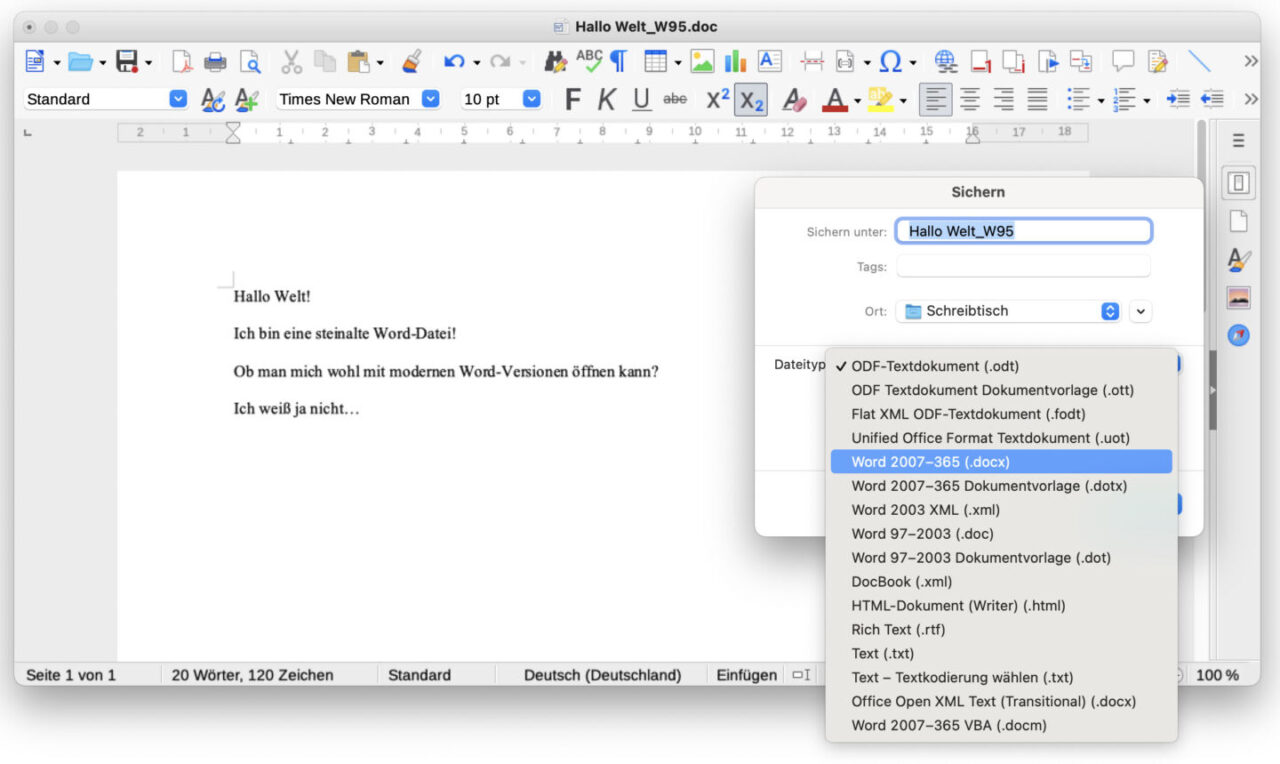The image size is (1280, 764).
Task: Export the document directly as PDF
Action: (x=181, y=61)
